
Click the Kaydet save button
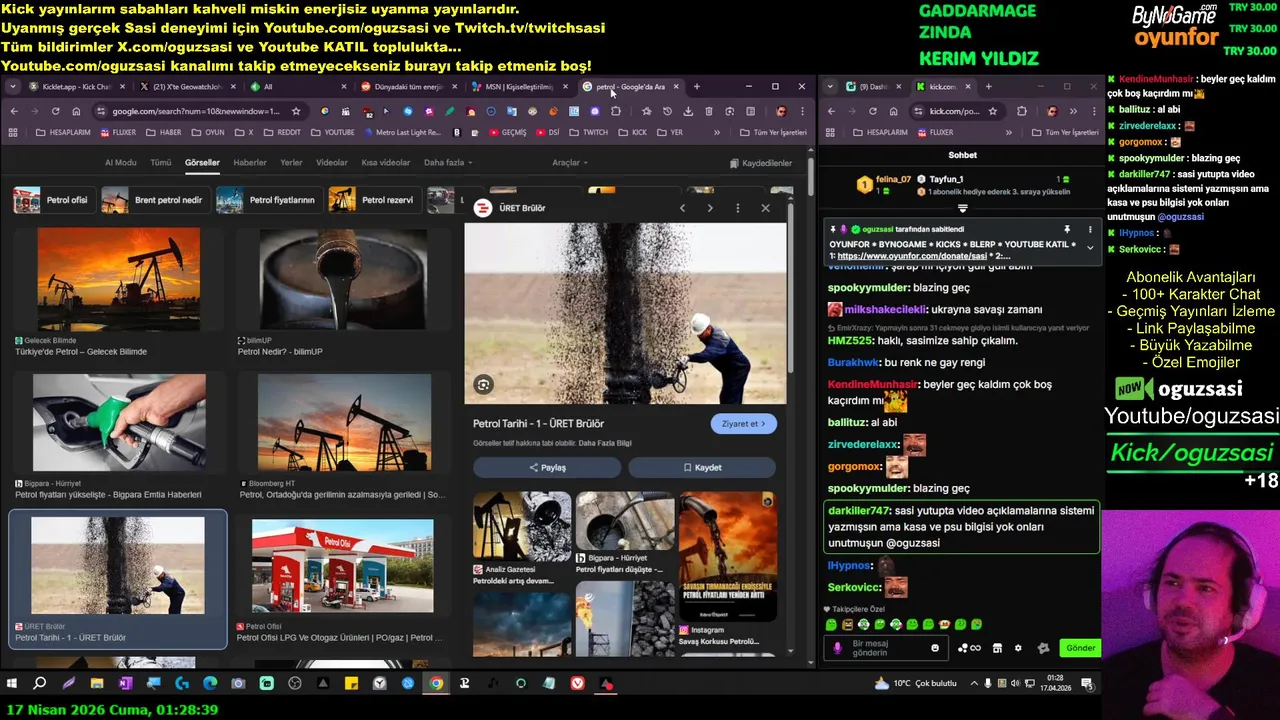pos(702,467)
